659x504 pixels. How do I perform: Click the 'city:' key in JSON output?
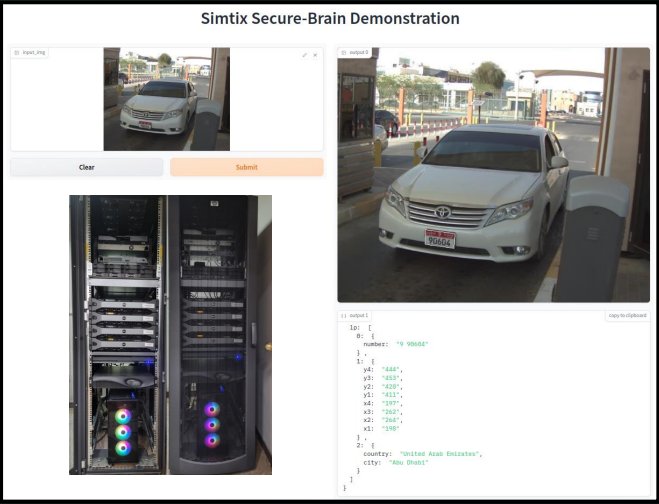coord(372,462)
